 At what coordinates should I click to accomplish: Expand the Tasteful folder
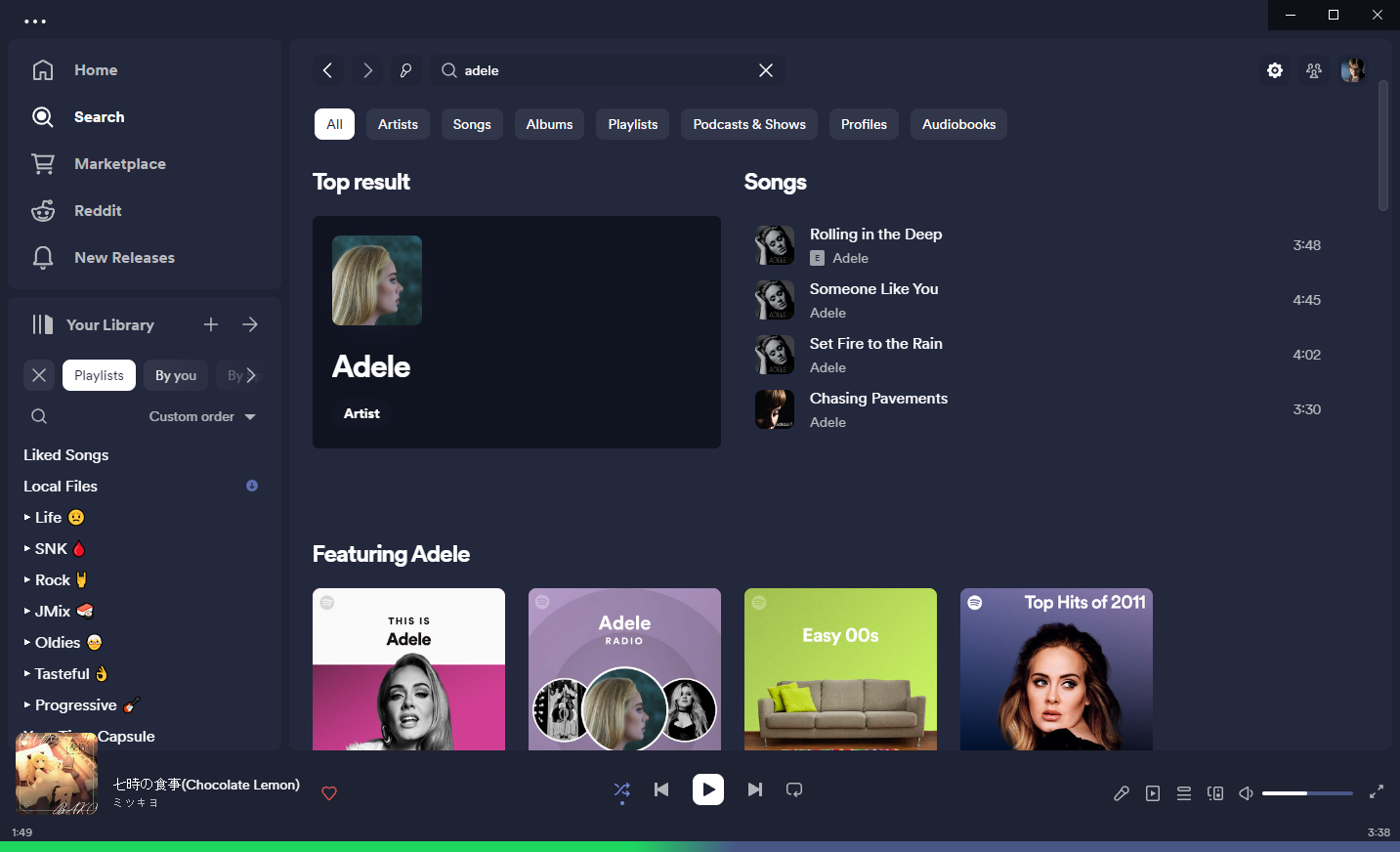[x=27, y=673]
